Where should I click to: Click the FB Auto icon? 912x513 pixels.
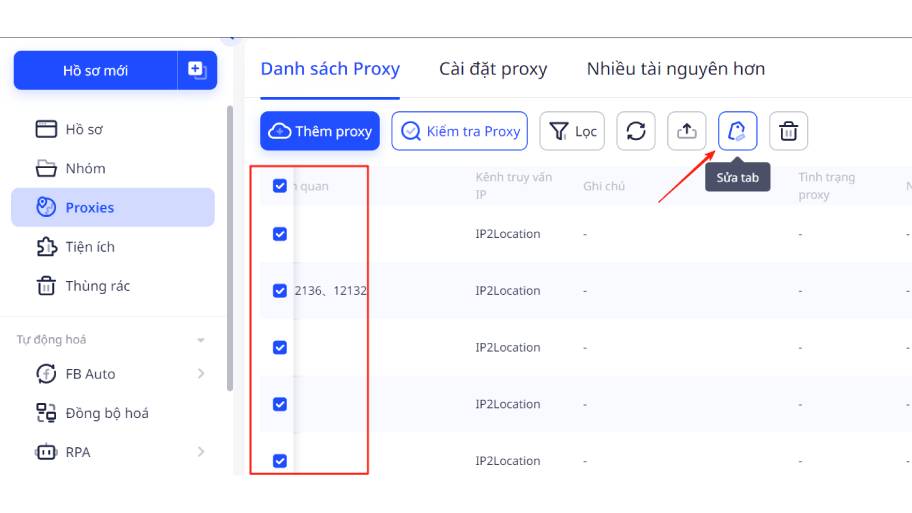[46, 373]
